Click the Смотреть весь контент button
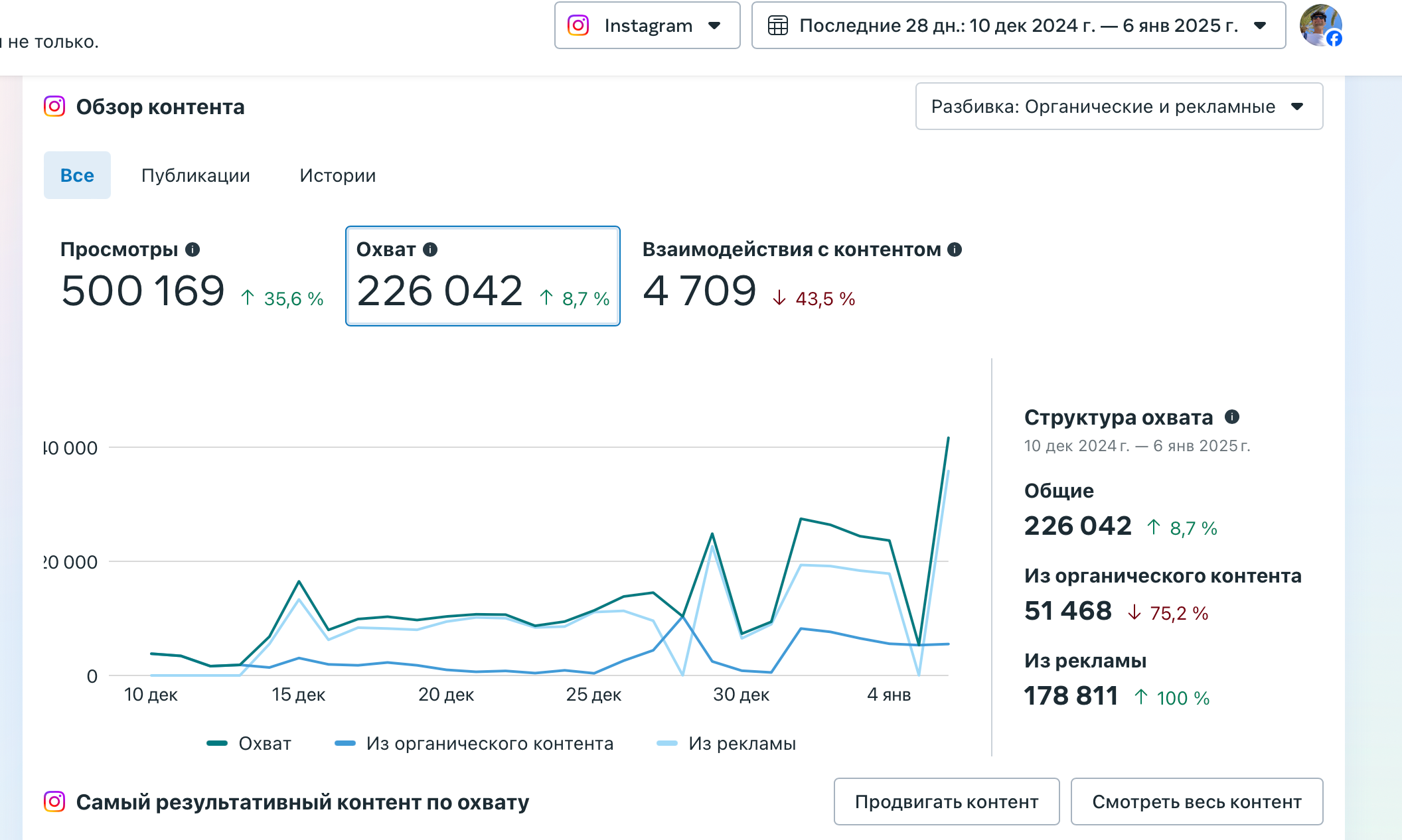 (1197, 802)
